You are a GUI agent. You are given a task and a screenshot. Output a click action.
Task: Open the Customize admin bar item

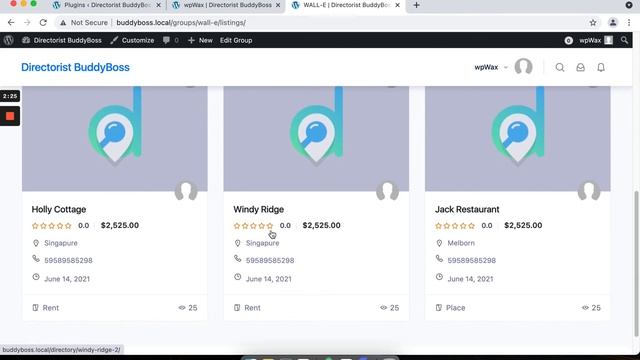pos(132,40)
